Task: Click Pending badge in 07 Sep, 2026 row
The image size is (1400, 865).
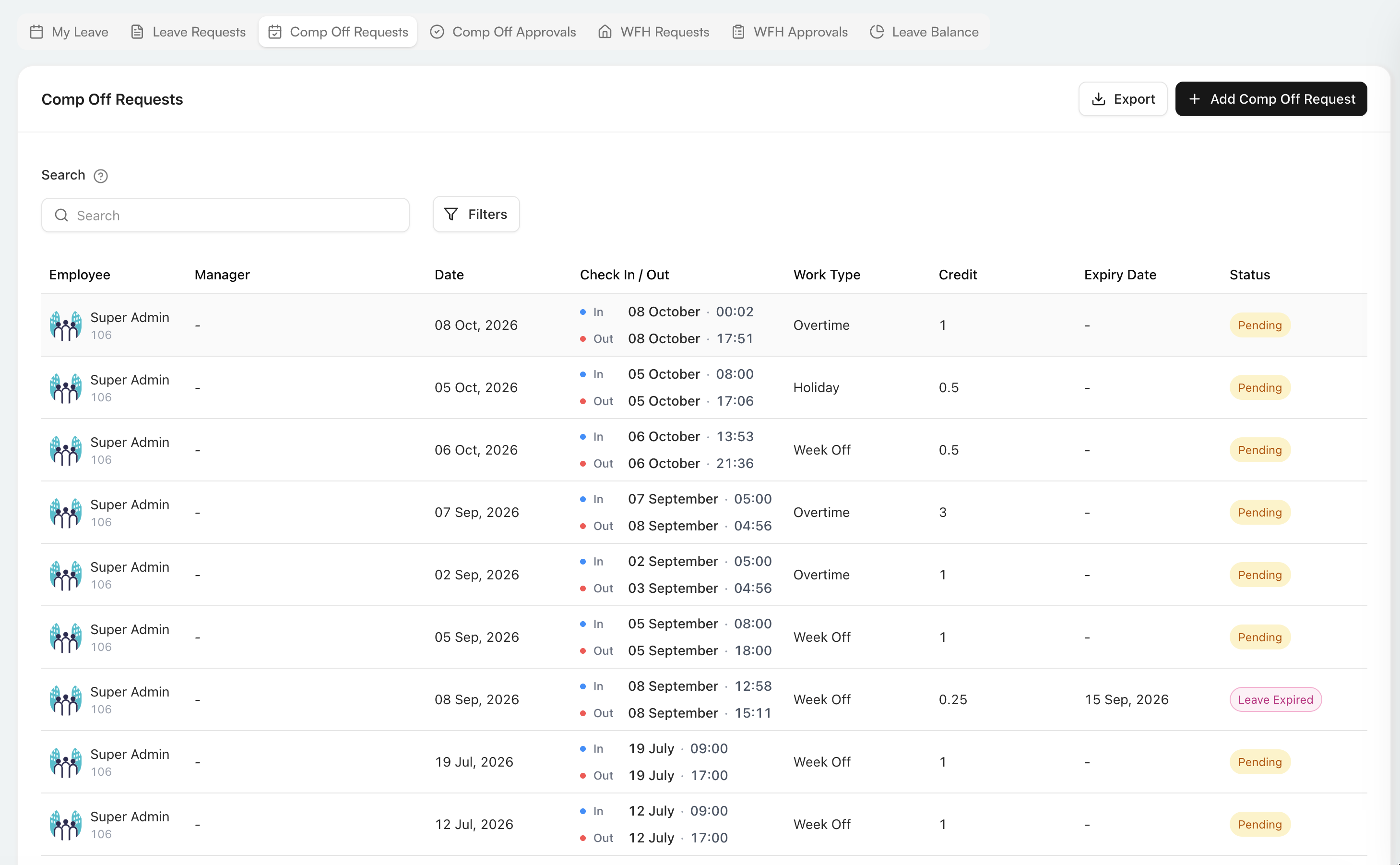Action: [1260, 512]
